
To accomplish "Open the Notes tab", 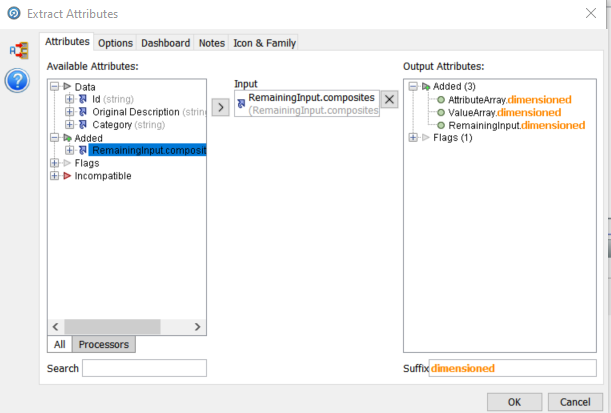I will point(212,43).
